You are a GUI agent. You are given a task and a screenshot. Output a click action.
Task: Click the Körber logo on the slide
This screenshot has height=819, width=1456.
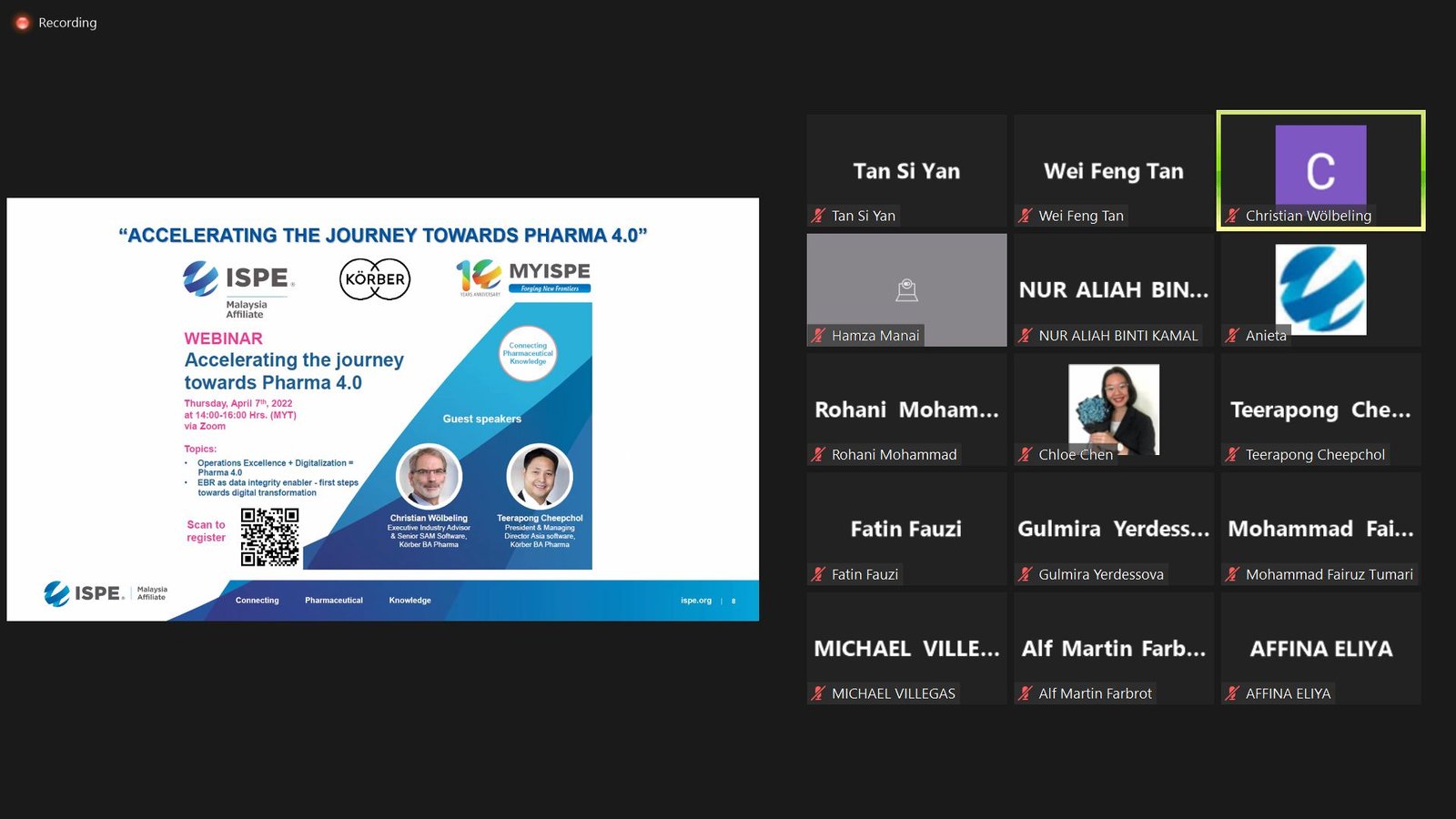(375, 279)
